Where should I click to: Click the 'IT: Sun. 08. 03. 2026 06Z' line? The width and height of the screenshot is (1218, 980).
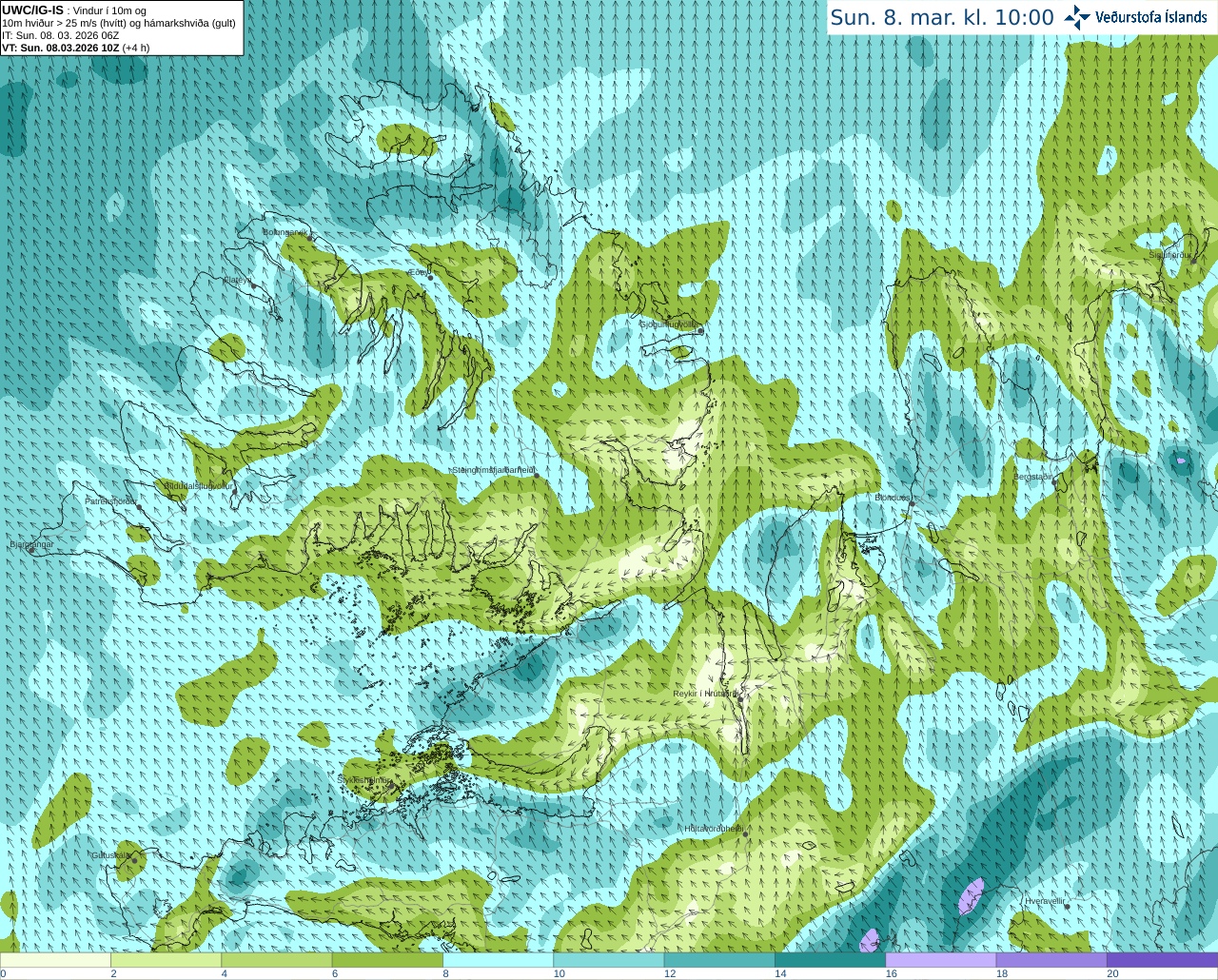tap(60, 35)
